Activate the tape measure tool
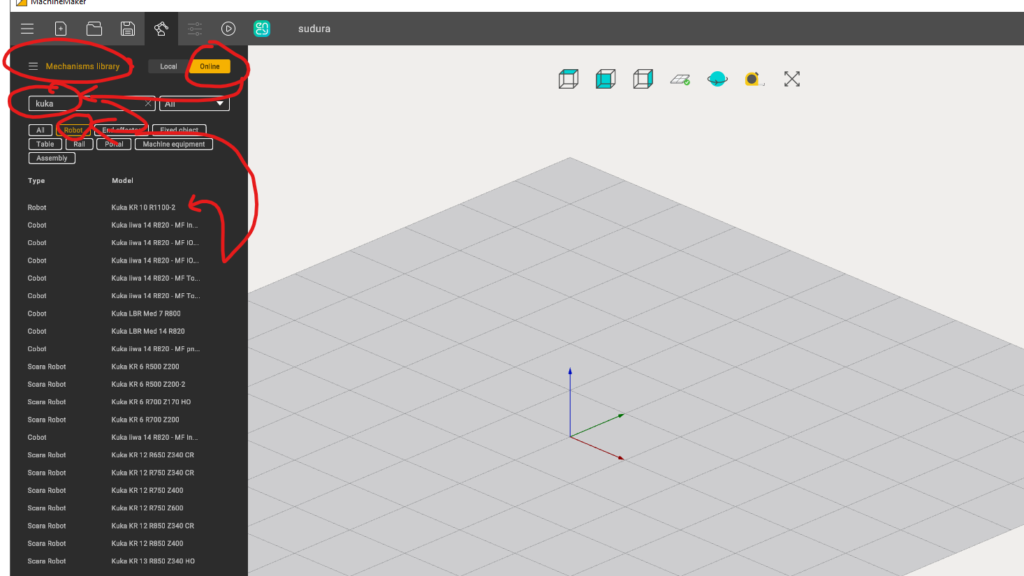The height and width of the screenshot is (576, 1024). [754, 79]
